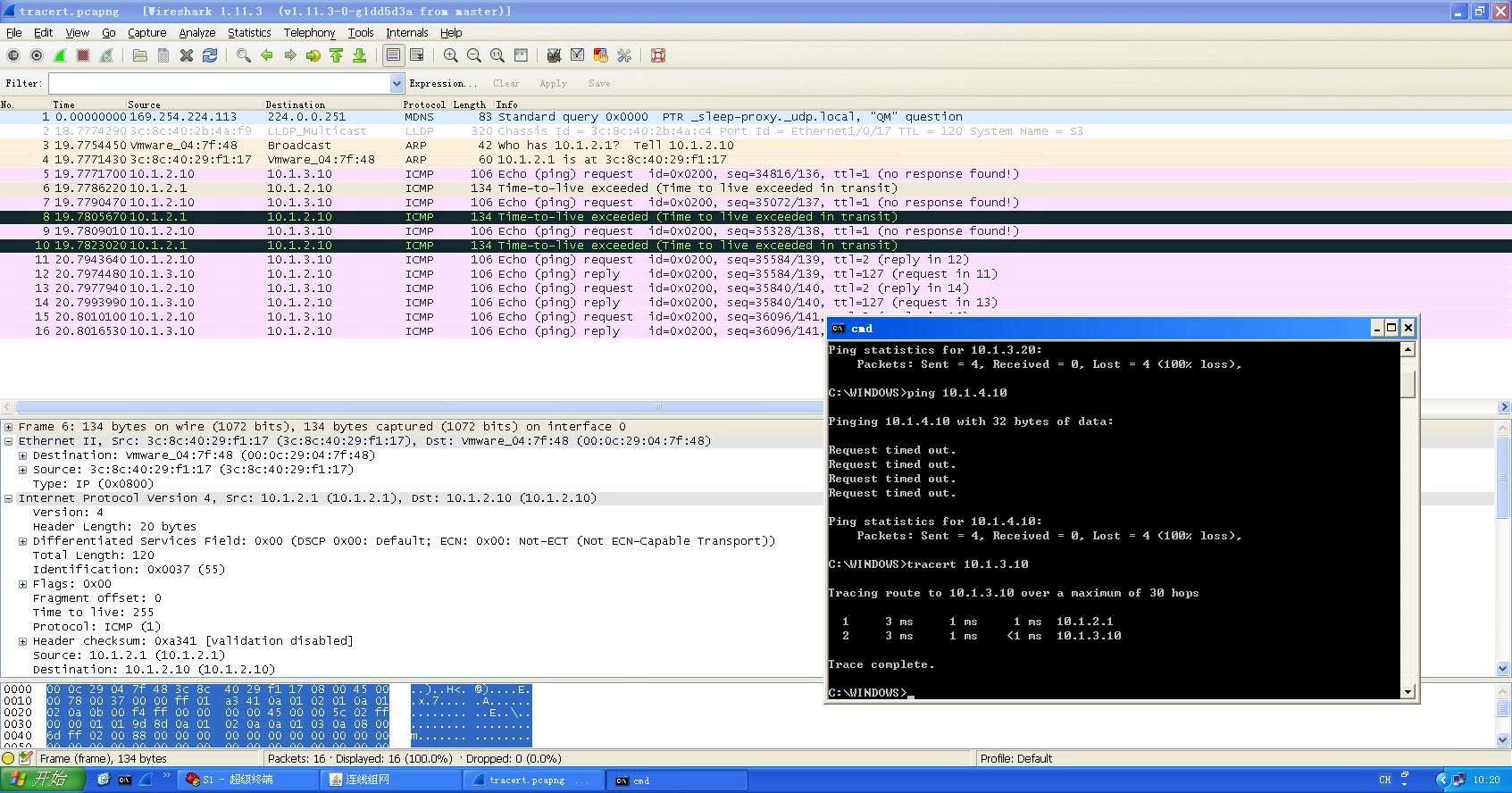Edit display filters icon
Viewport: 1512px width, 793px height.
[578, 55]
